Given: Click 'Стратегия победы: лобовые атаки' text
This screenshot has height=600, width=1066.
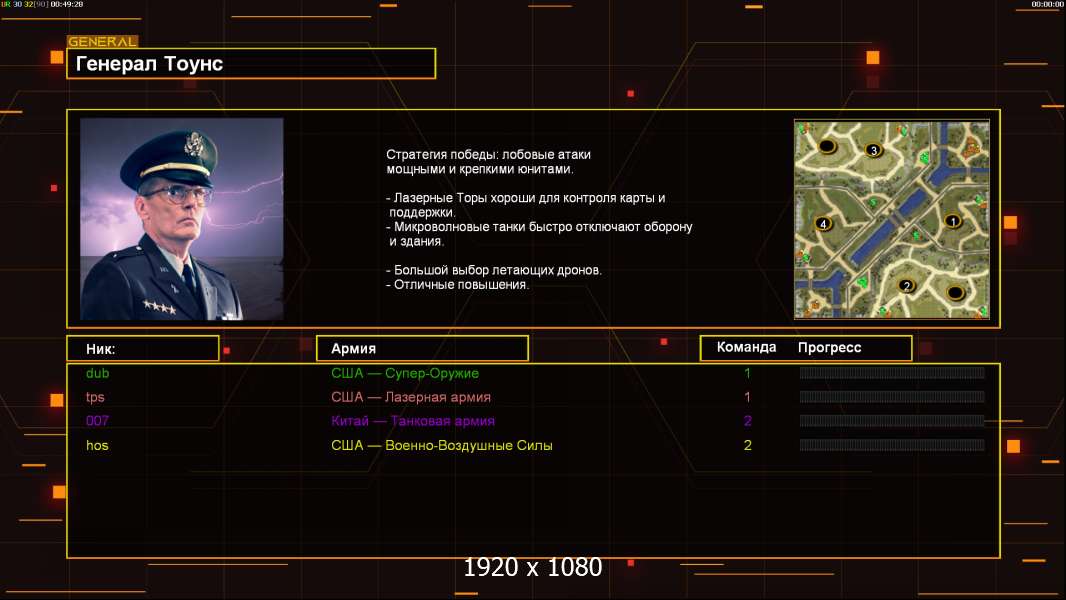Looking at the screenshot, I should point(488,154).
